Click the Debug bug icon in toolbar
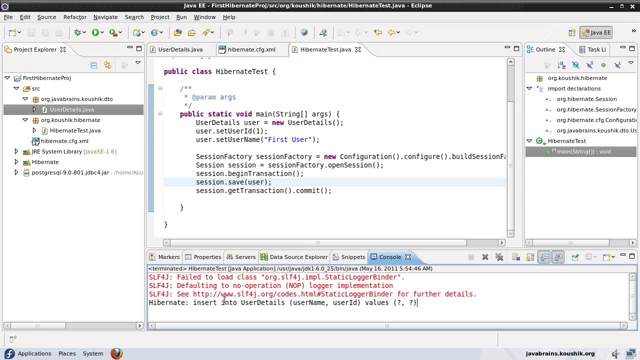The height and width of the screenshot is (360, 640). 77,33
